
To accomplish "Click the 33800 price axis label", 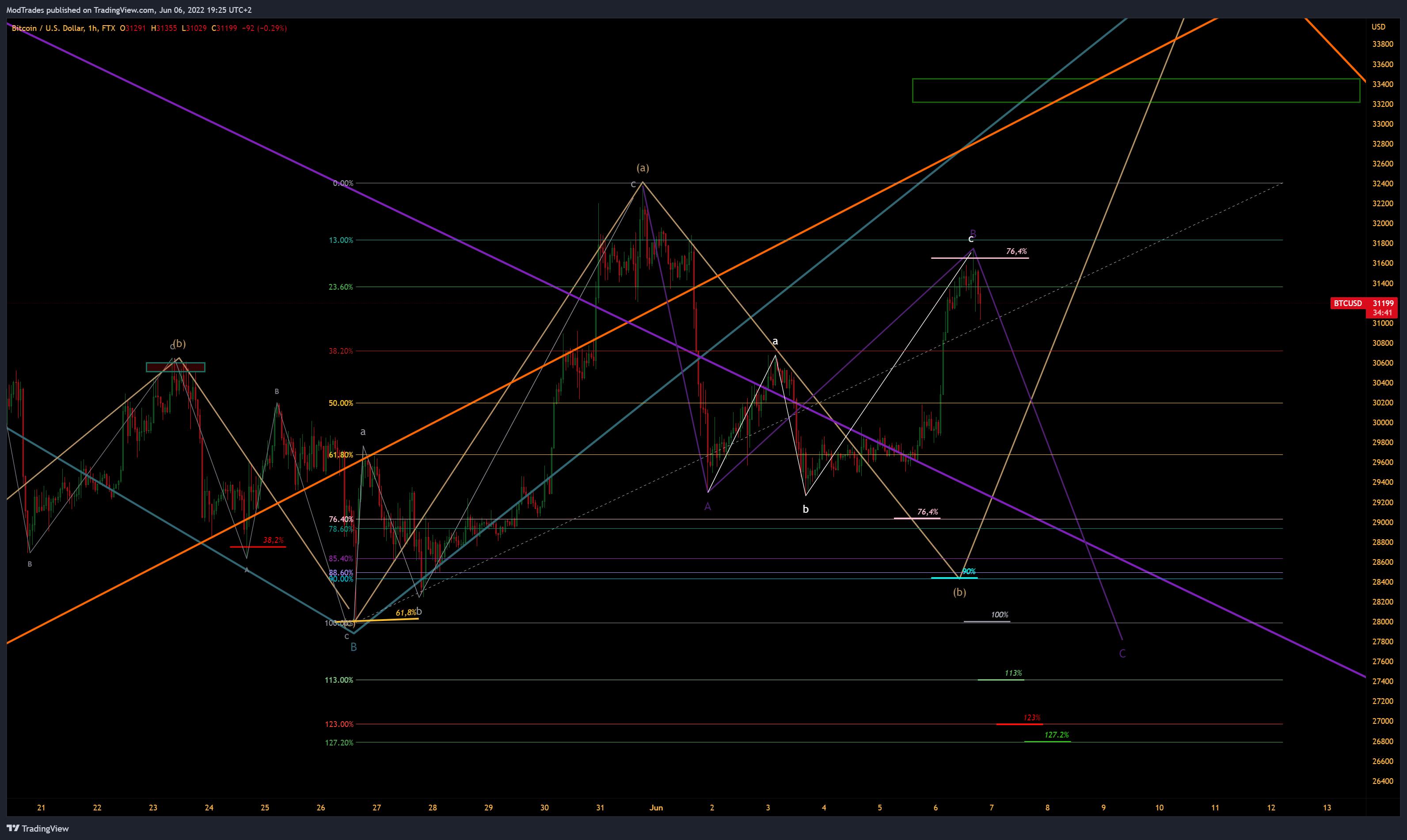I will click(1382, 44).
